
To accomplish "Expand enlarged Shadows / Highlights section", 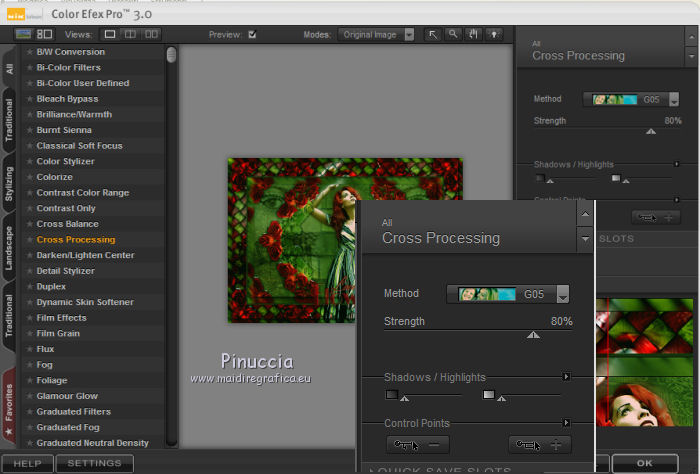I will (x=566, y=377).
